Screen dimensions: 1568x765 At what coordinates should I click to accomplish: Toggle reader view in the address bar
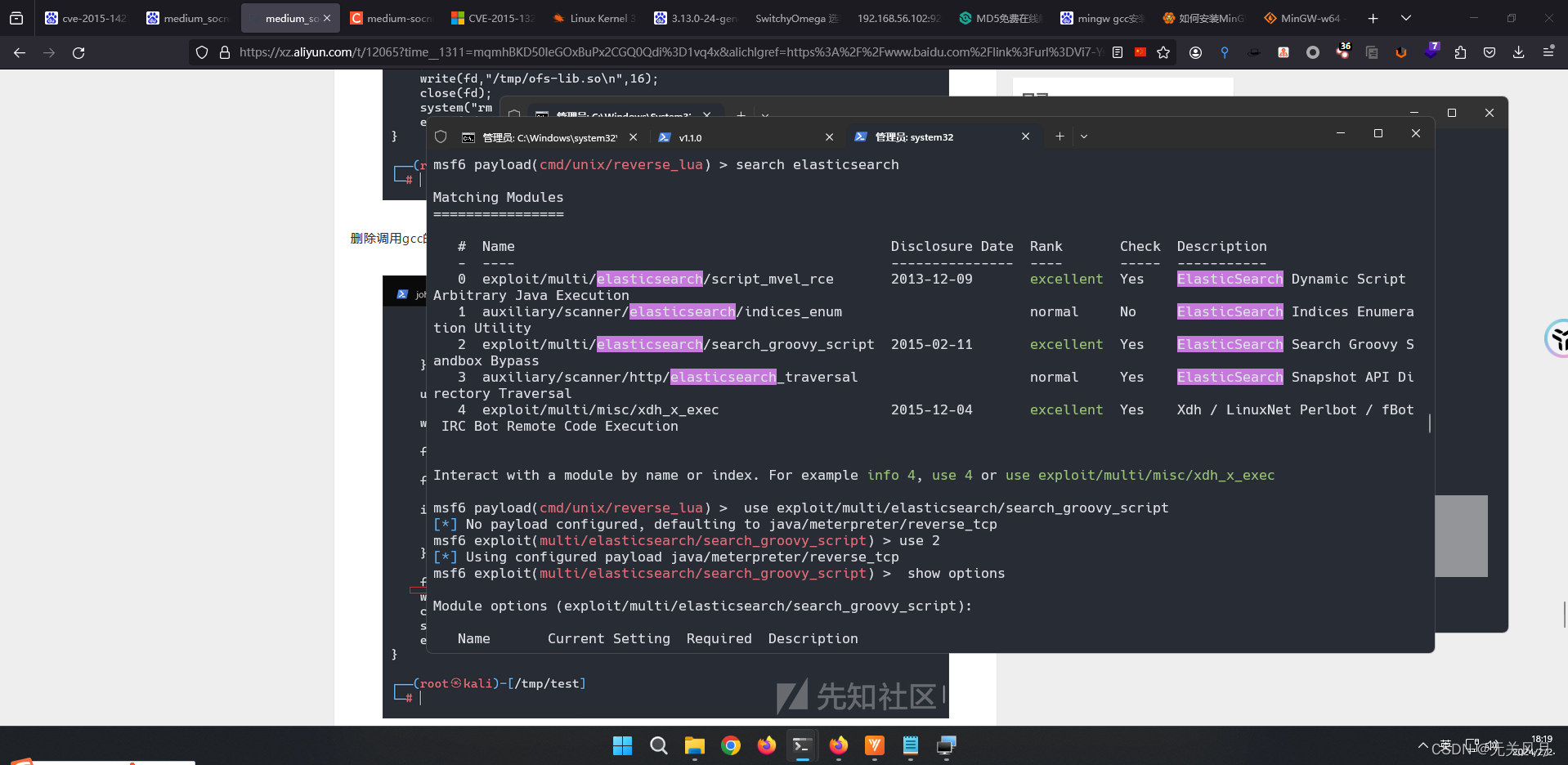[1118, 52]
